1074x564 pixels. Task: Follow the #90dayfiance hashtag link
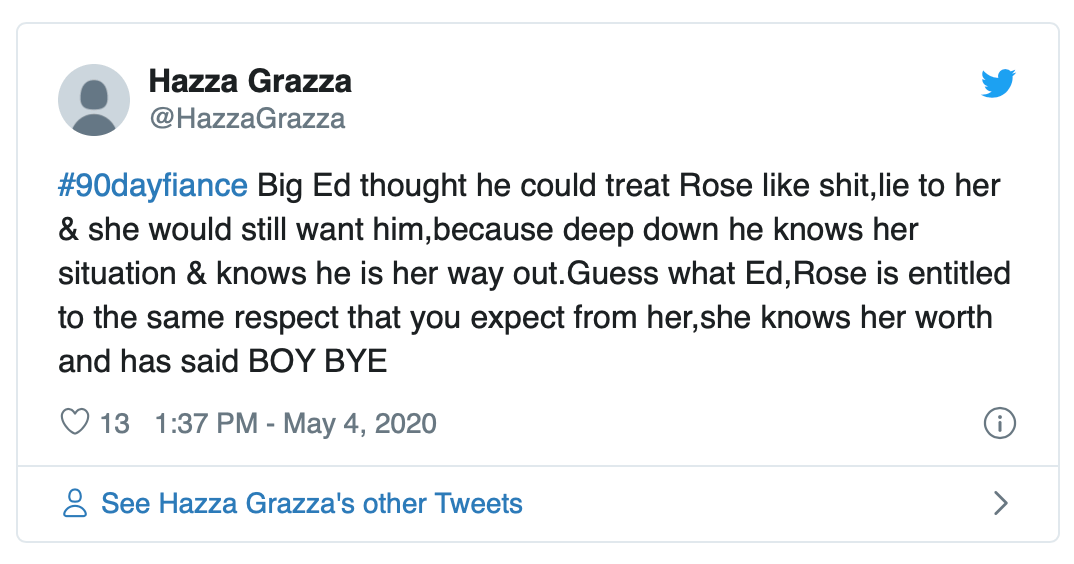[152, 186]
